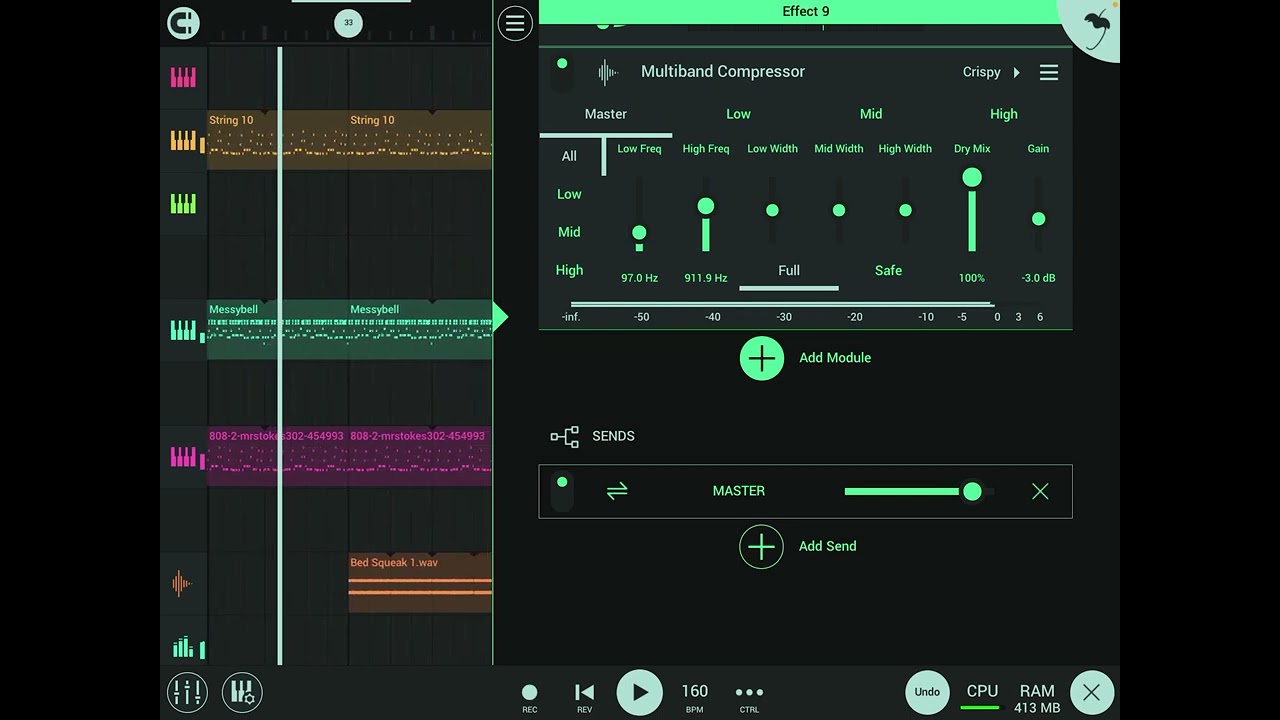This screenshot has height=720, width=1280.
Task: Open the hamburger menu beside the timeline
Action: (515, 23)
